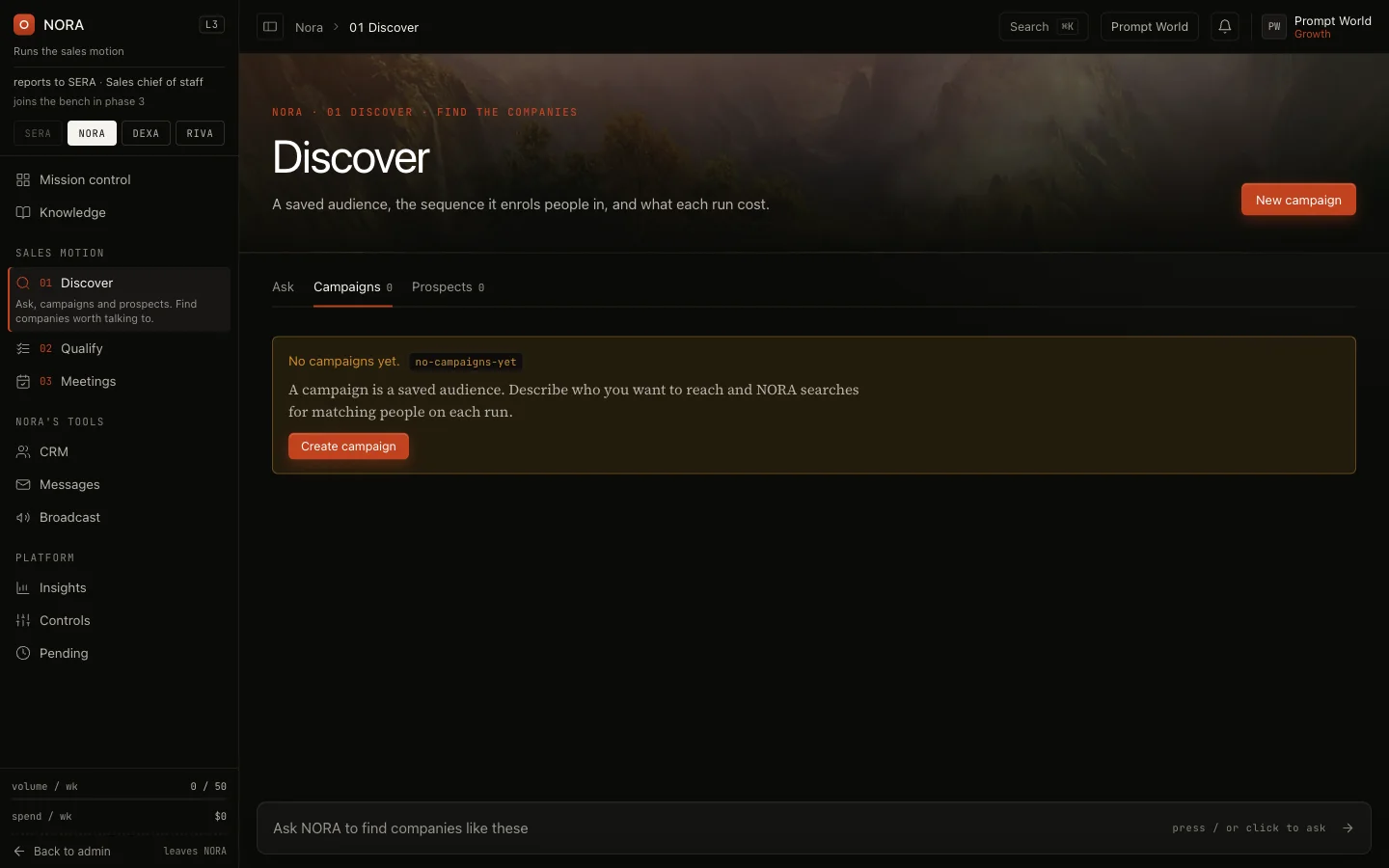Open the notifications bell
Image resolution: width=1389 pixels, height=868 pixels.
[x=1225, y=27]
